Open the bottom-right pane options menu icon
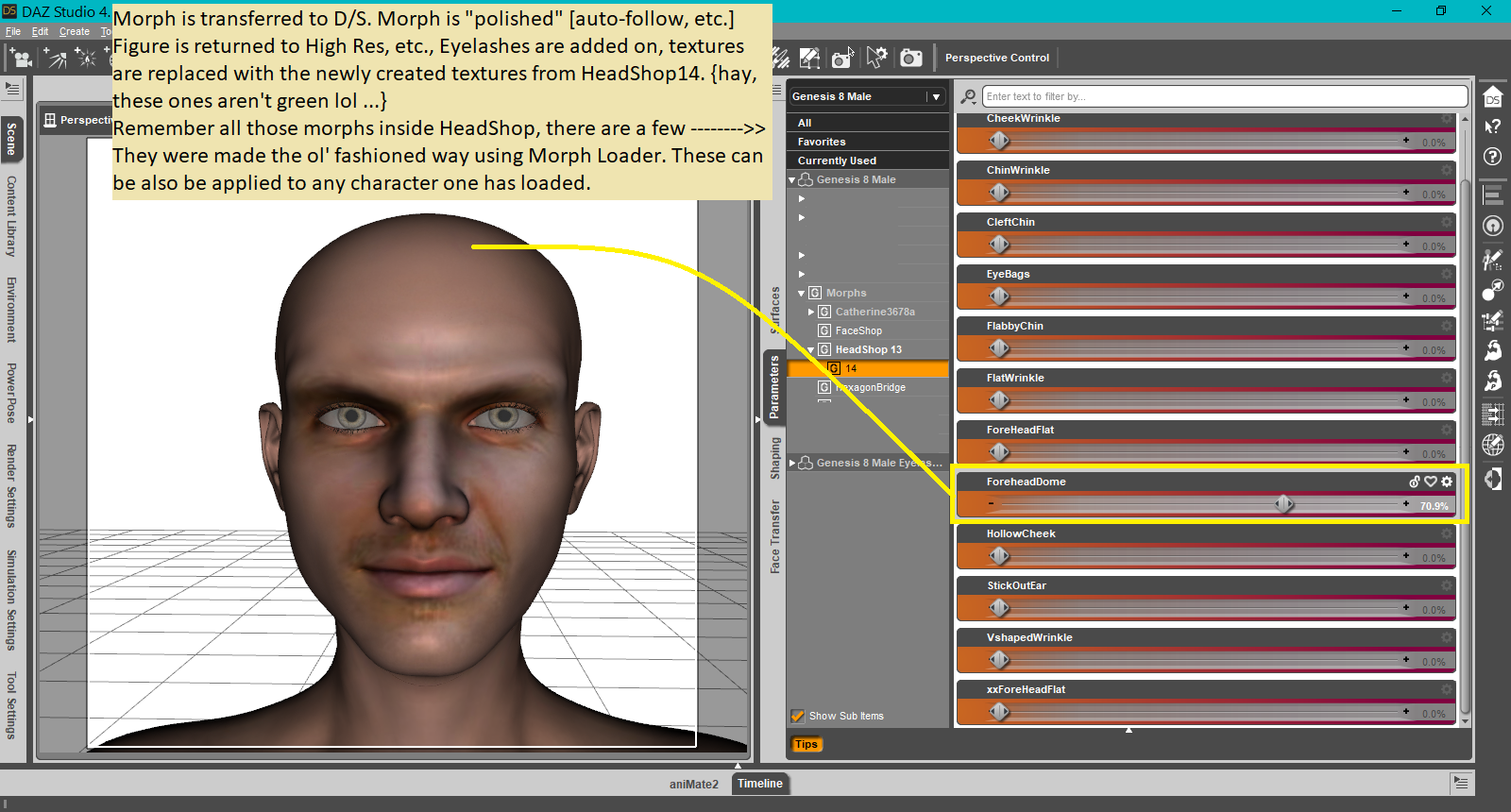 (1462, 783)
